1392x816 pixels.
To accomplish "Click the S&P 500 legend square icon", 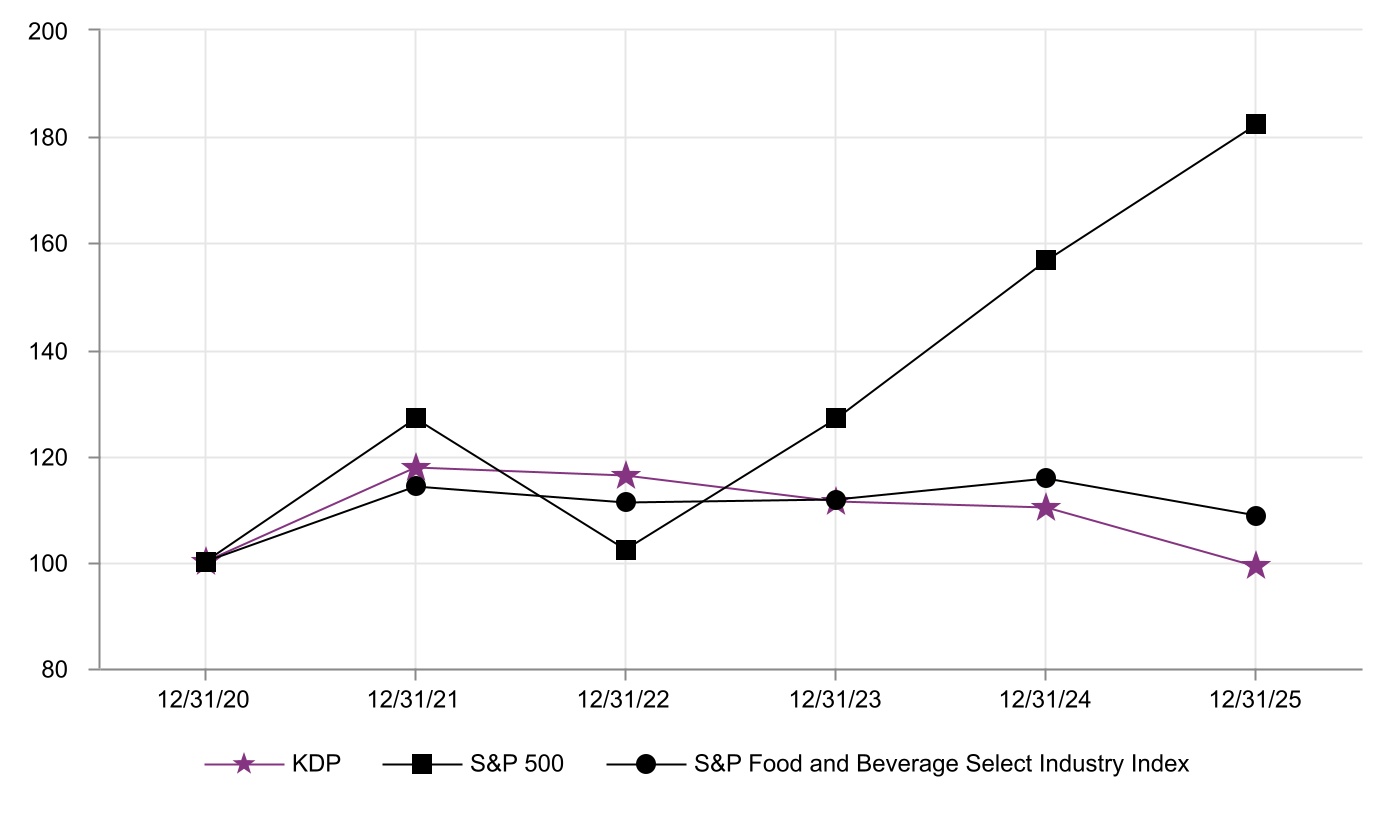I will (x=421, y=765).
